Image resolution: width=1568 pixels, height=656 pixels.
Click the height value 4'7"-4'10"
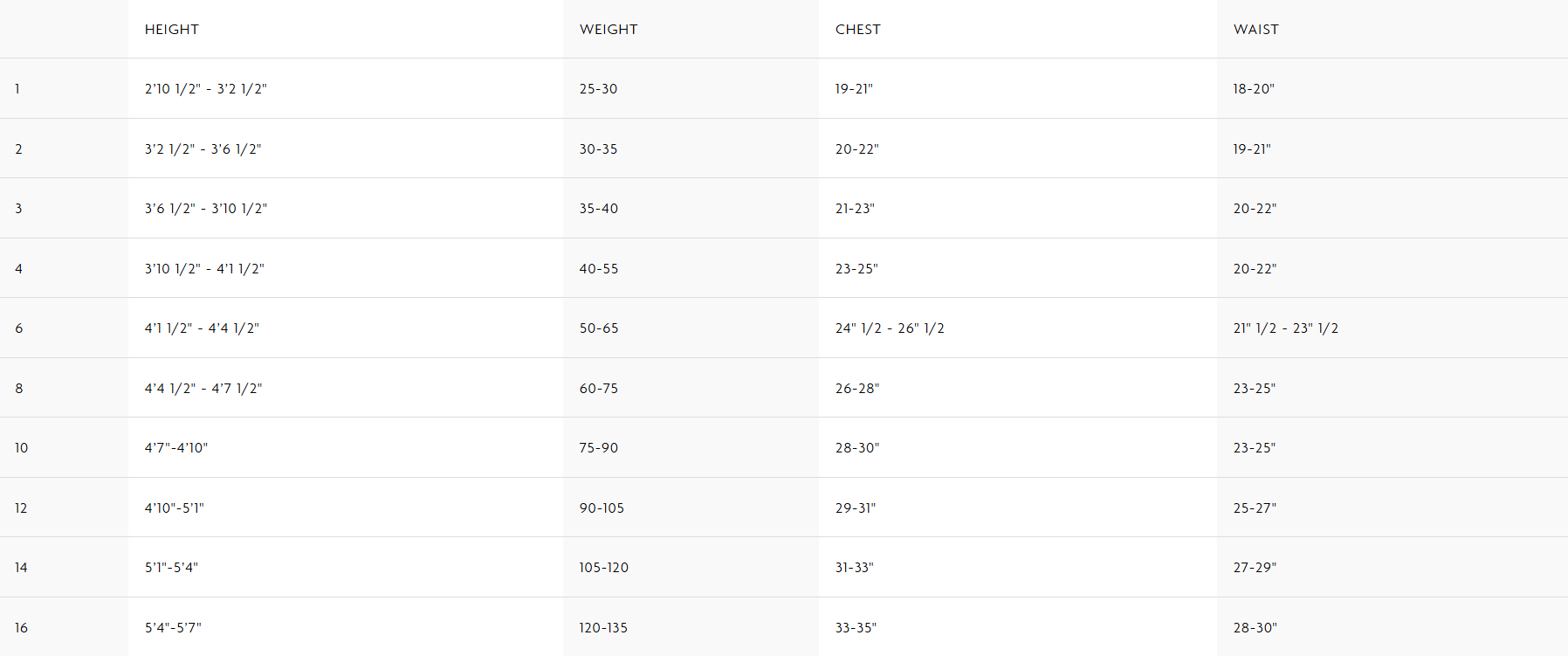(176, 448)
